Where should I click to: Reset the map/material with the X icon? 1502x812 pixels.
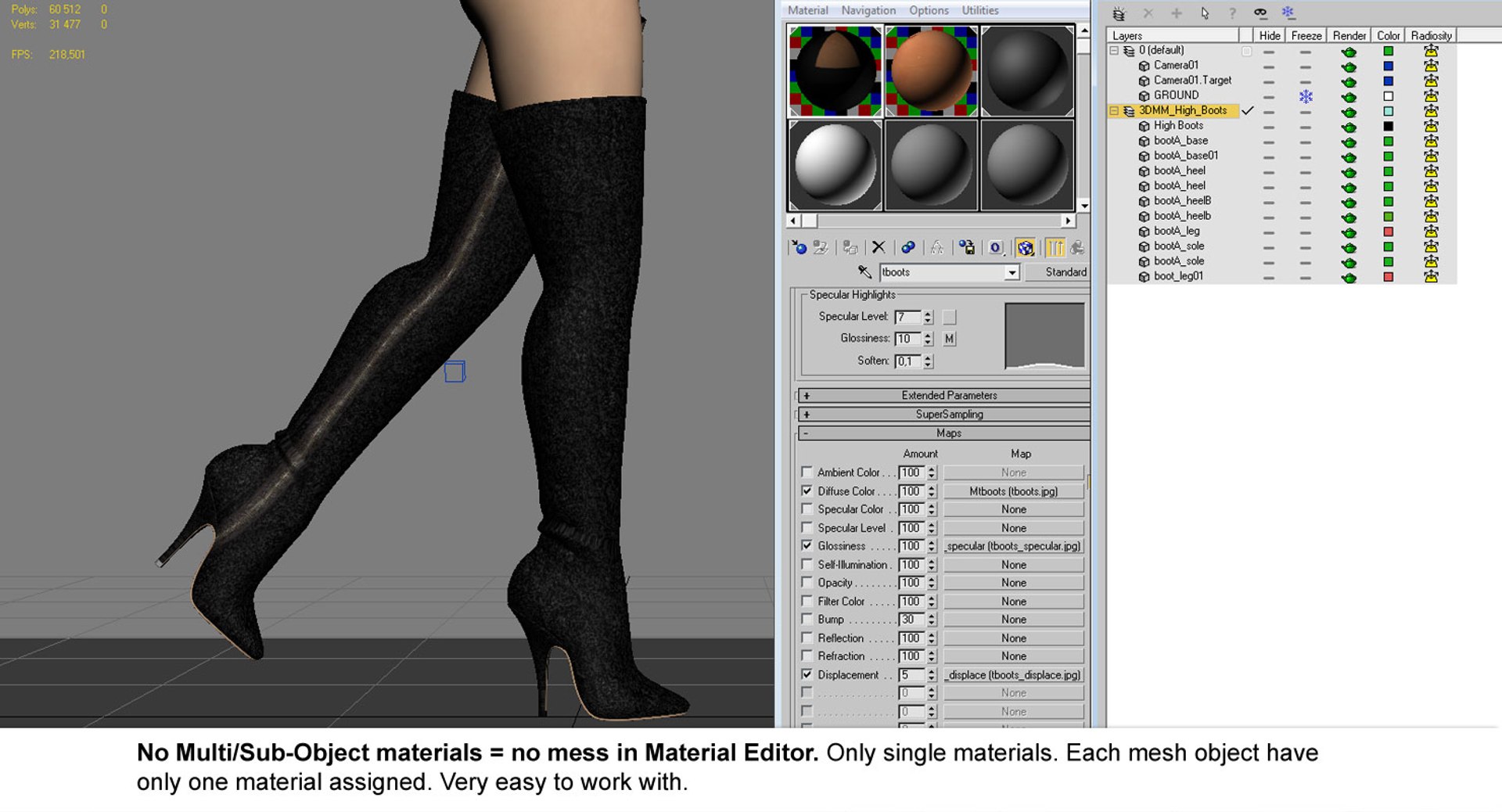[x=879, y=248]
